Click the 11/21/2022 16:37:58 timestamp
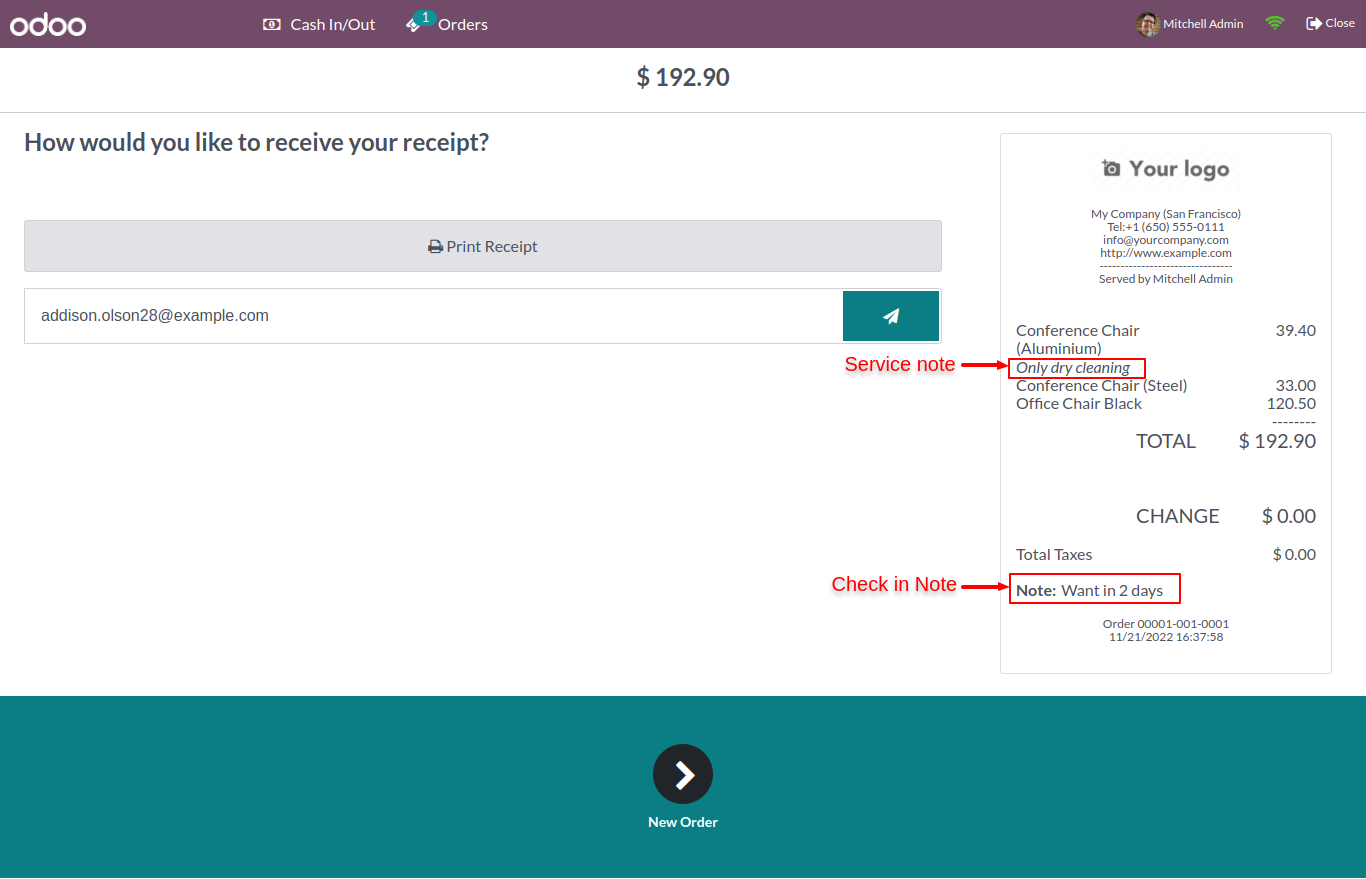The height and width of the screenshot is (879, 1366). [x=1166, y=637]
